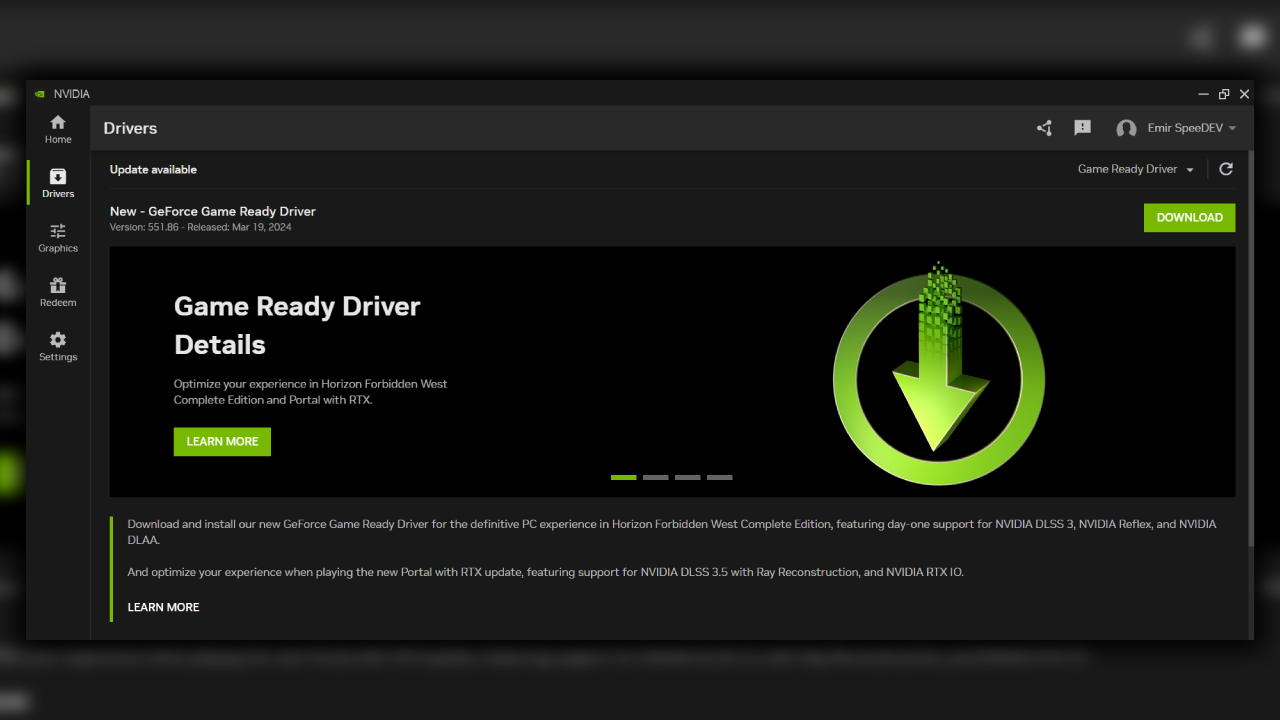The height and width of the screenshot is (720, 1280).
Task: Open the Redeem gift section
Action: (x=58, y=291)
